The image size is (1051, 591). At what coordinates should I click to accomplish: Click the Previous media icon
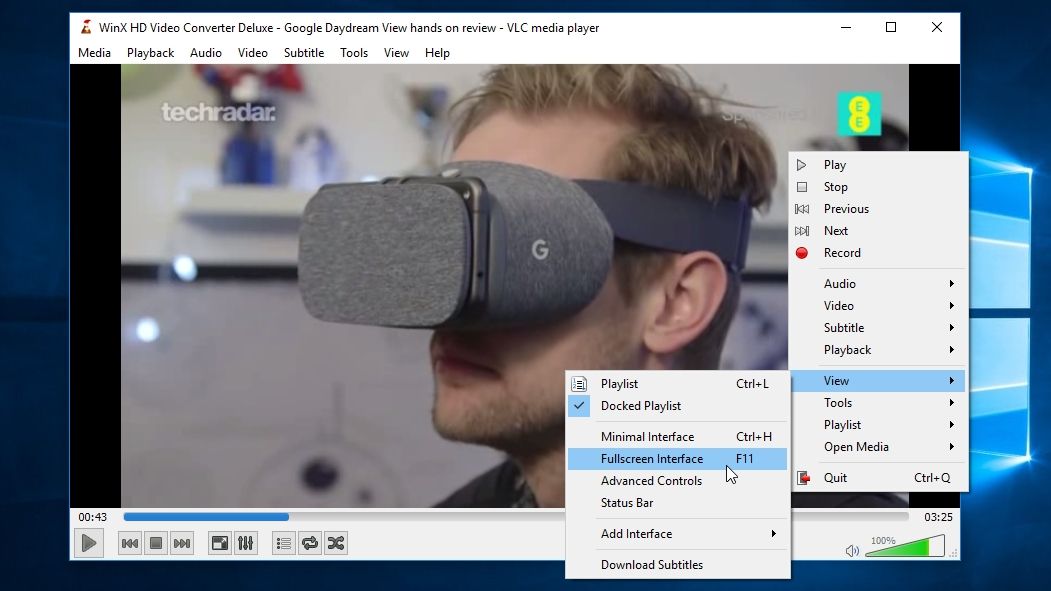129,543
